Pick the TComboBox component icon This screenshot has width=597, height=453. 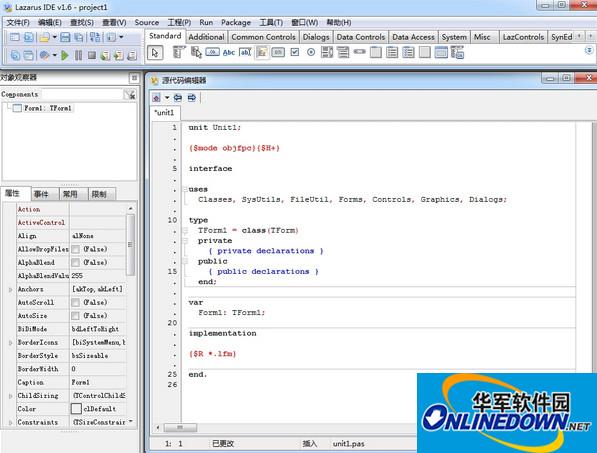pos(343,52)
